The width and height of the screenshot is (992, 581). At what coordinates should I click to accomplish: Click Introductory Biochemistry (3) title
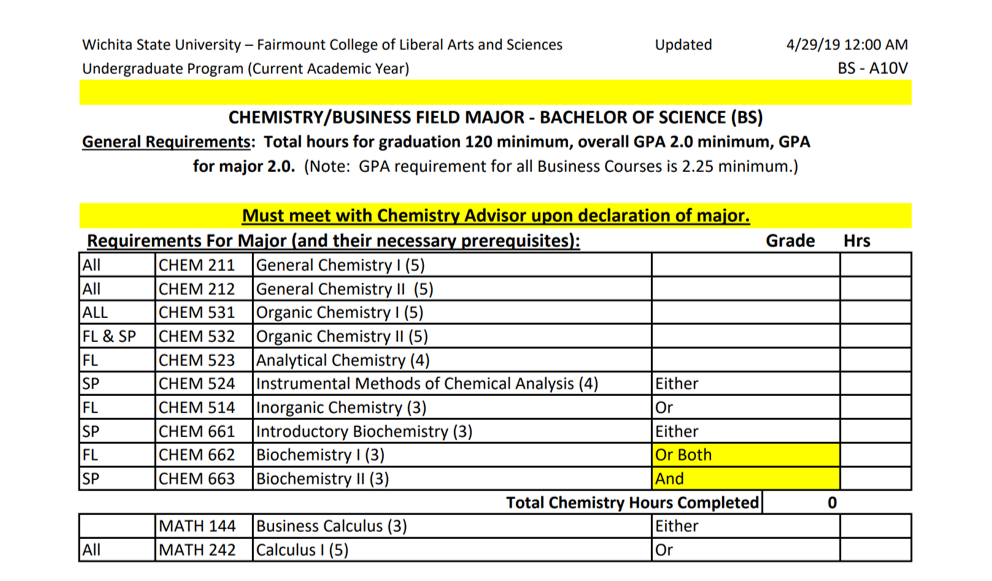click(x=364, y=432)
